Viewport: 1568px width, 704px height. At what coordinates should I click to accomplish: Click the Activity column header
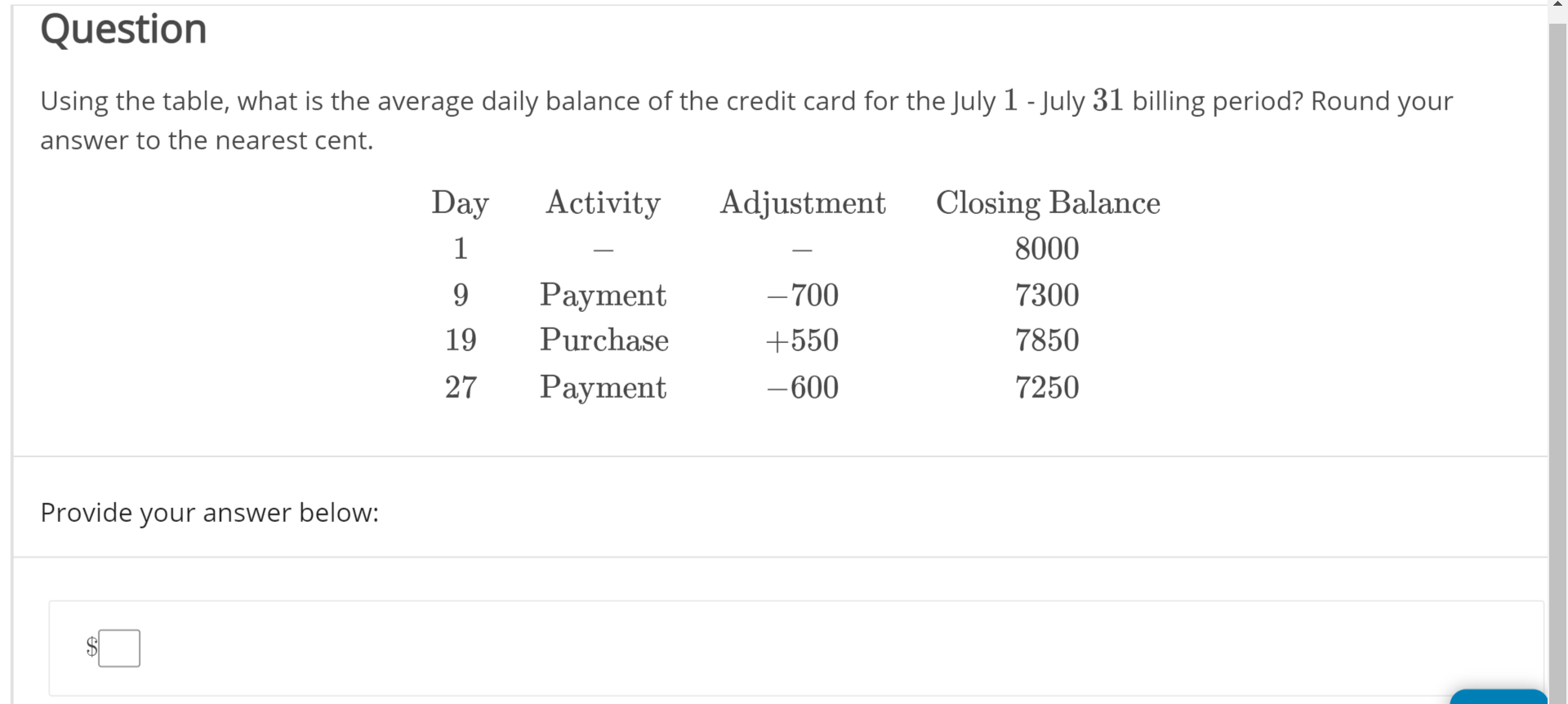(x=603, y=203)
